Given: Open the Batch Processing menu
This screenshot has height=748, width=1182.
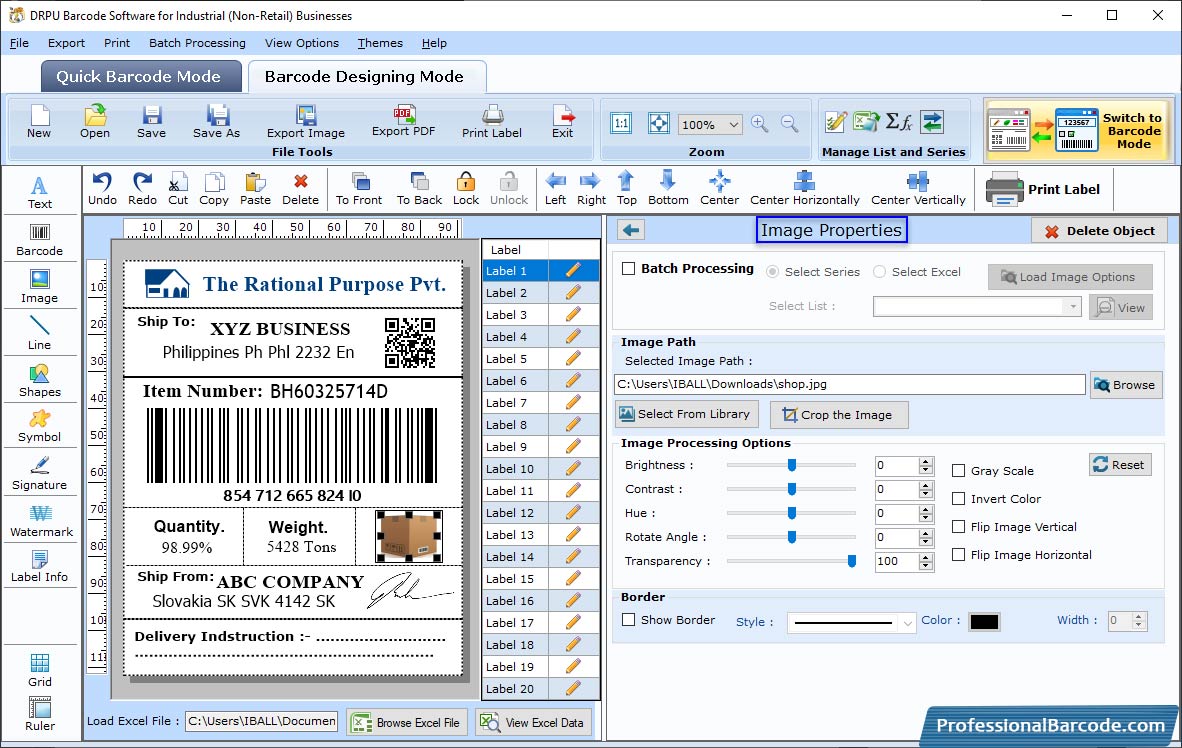Looking at the screenshot, I should click(198, 43).
